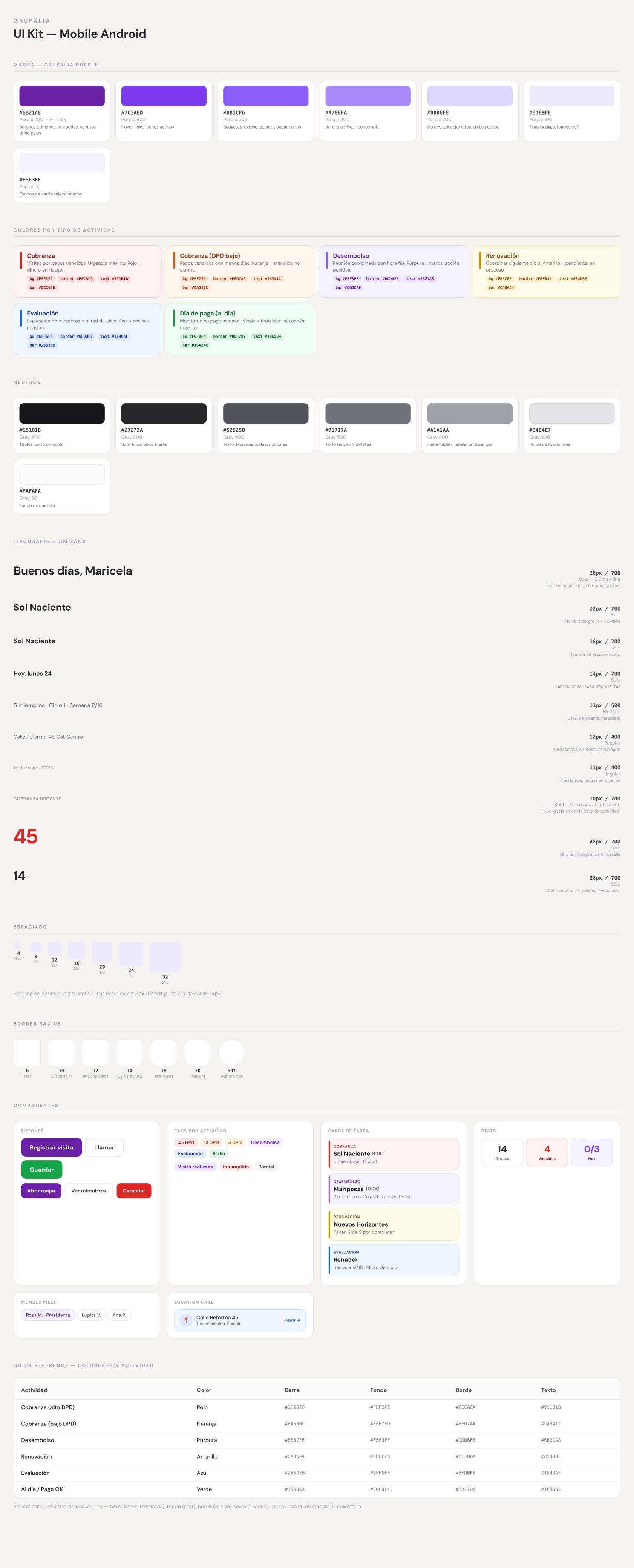This screenshot has height=1568, width=634.
Task: Click the Gray 50 color swatch
Action: point(62,475)
